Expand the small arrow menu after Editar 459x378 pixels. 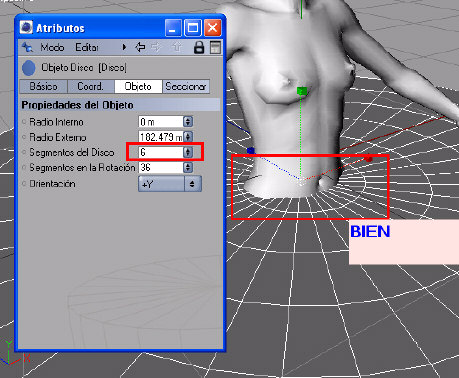[x=124, y=47]
